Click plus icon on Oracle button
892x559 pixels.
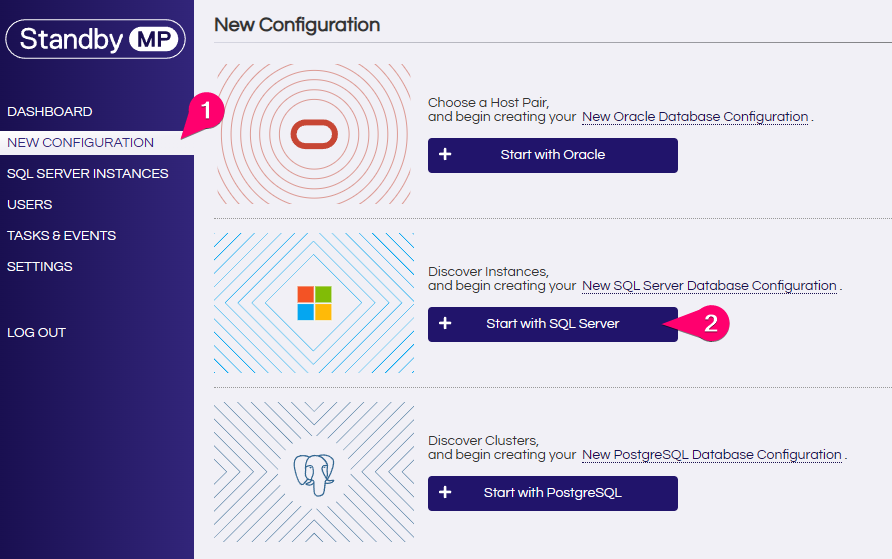click(445, 154)
